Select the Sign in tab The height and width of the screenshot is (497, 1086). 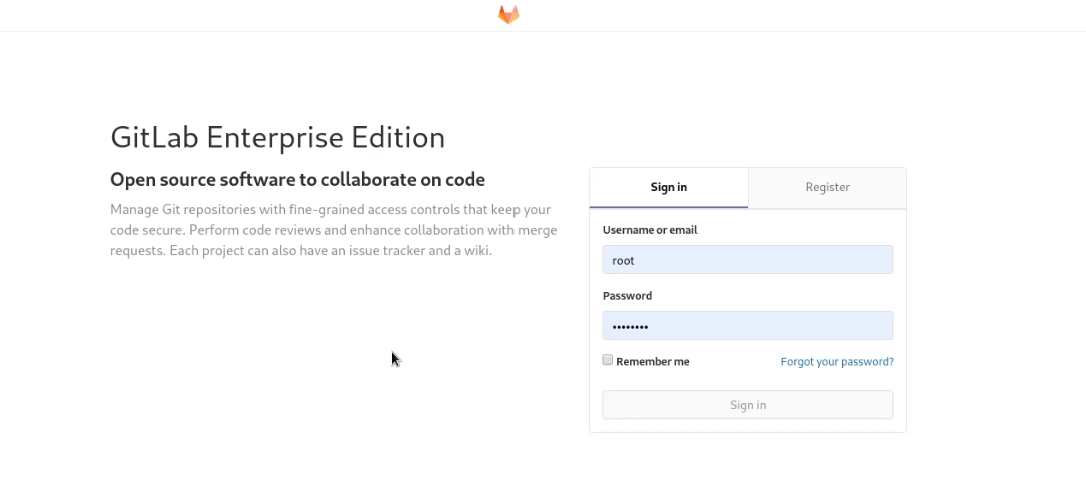(668, 187)
